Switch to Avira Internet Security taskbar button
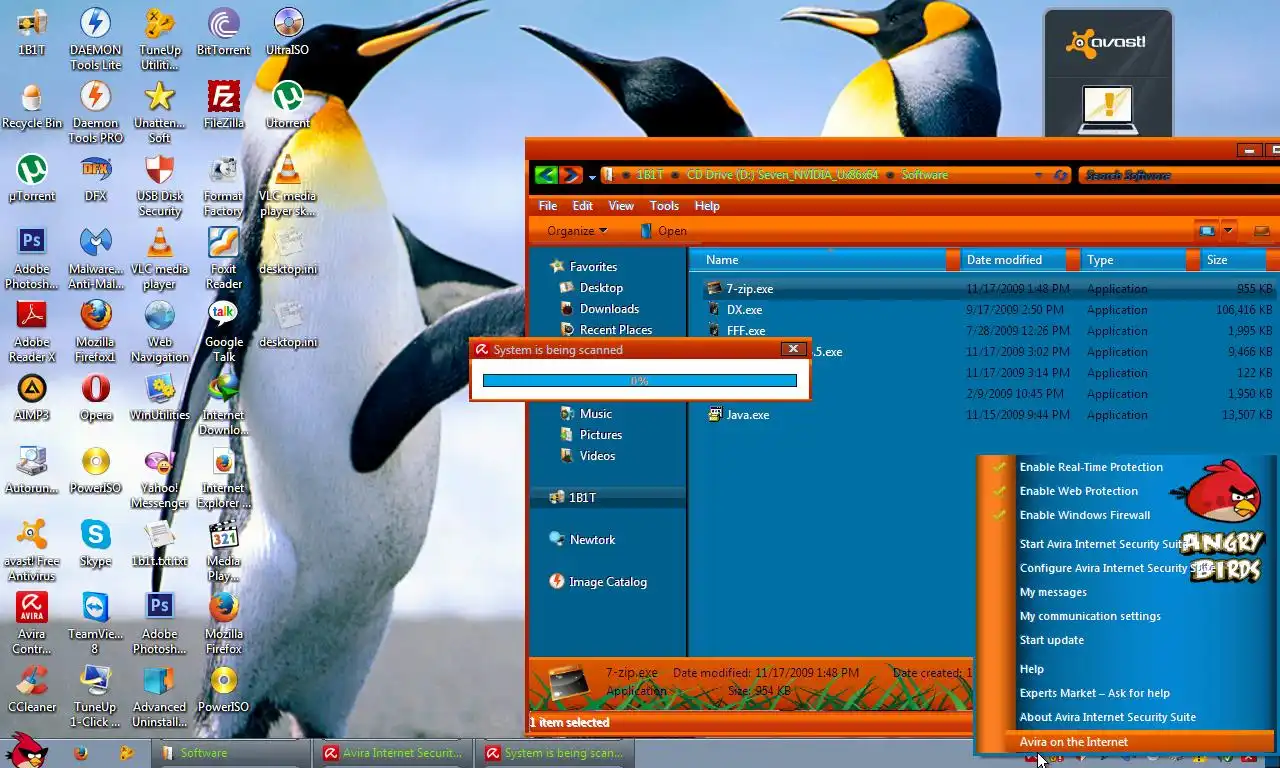This screenshot has height=768, width=1280. coord(393,753)
